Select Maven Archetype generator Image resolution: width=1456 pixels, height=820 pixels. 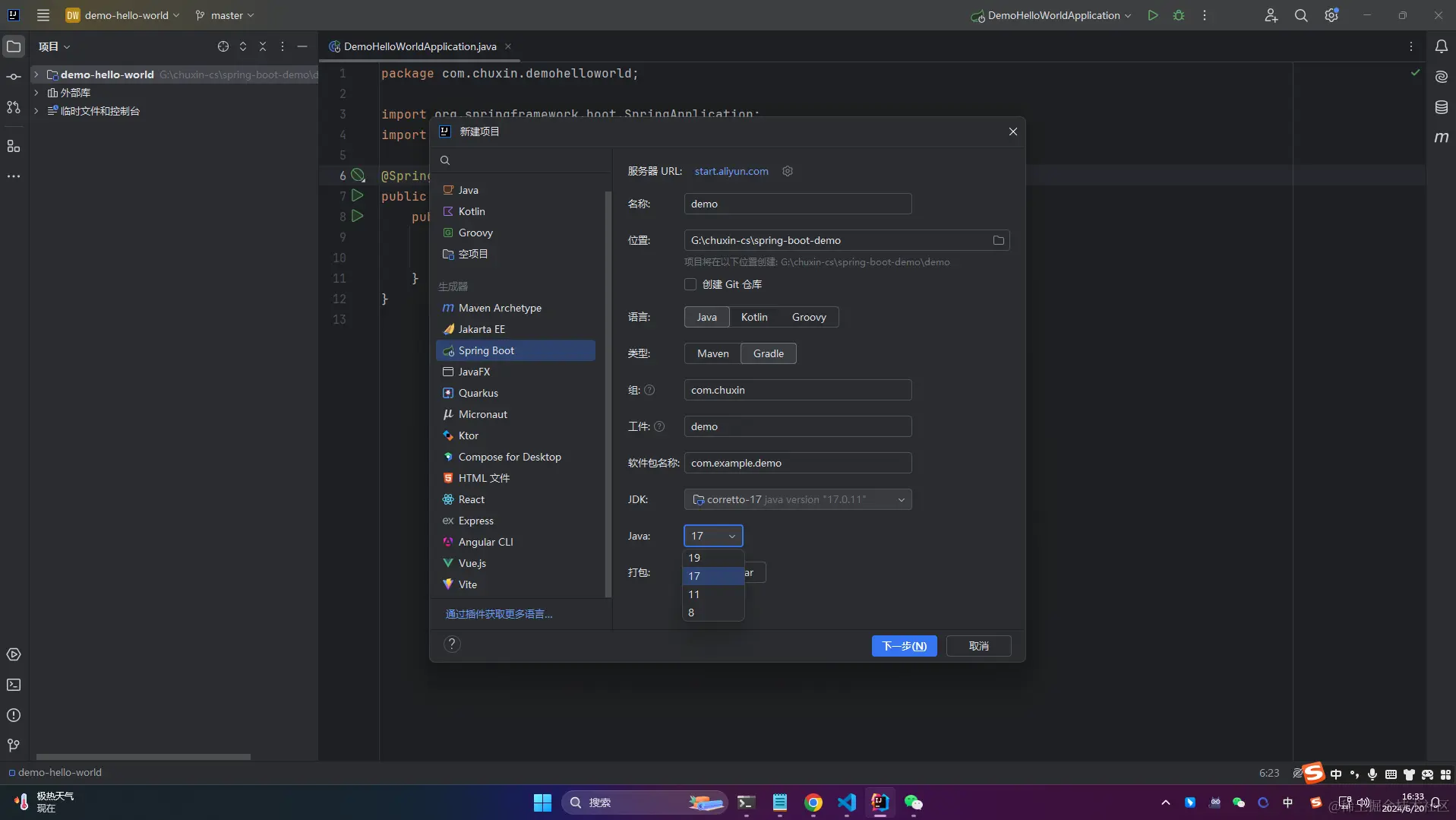click(515, 308)
